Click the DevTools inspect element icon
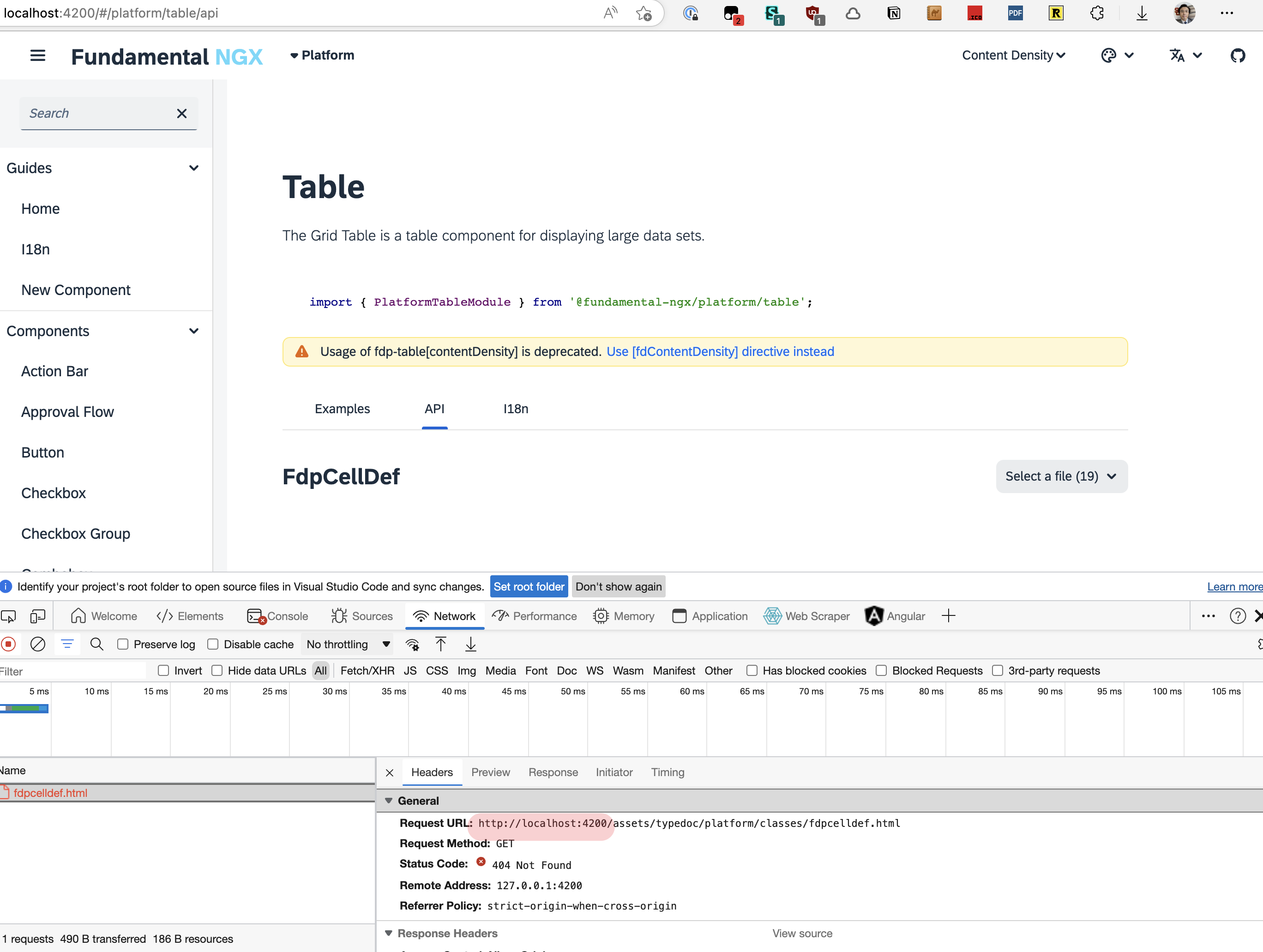 pyautogui.click(x=9, y=616)
